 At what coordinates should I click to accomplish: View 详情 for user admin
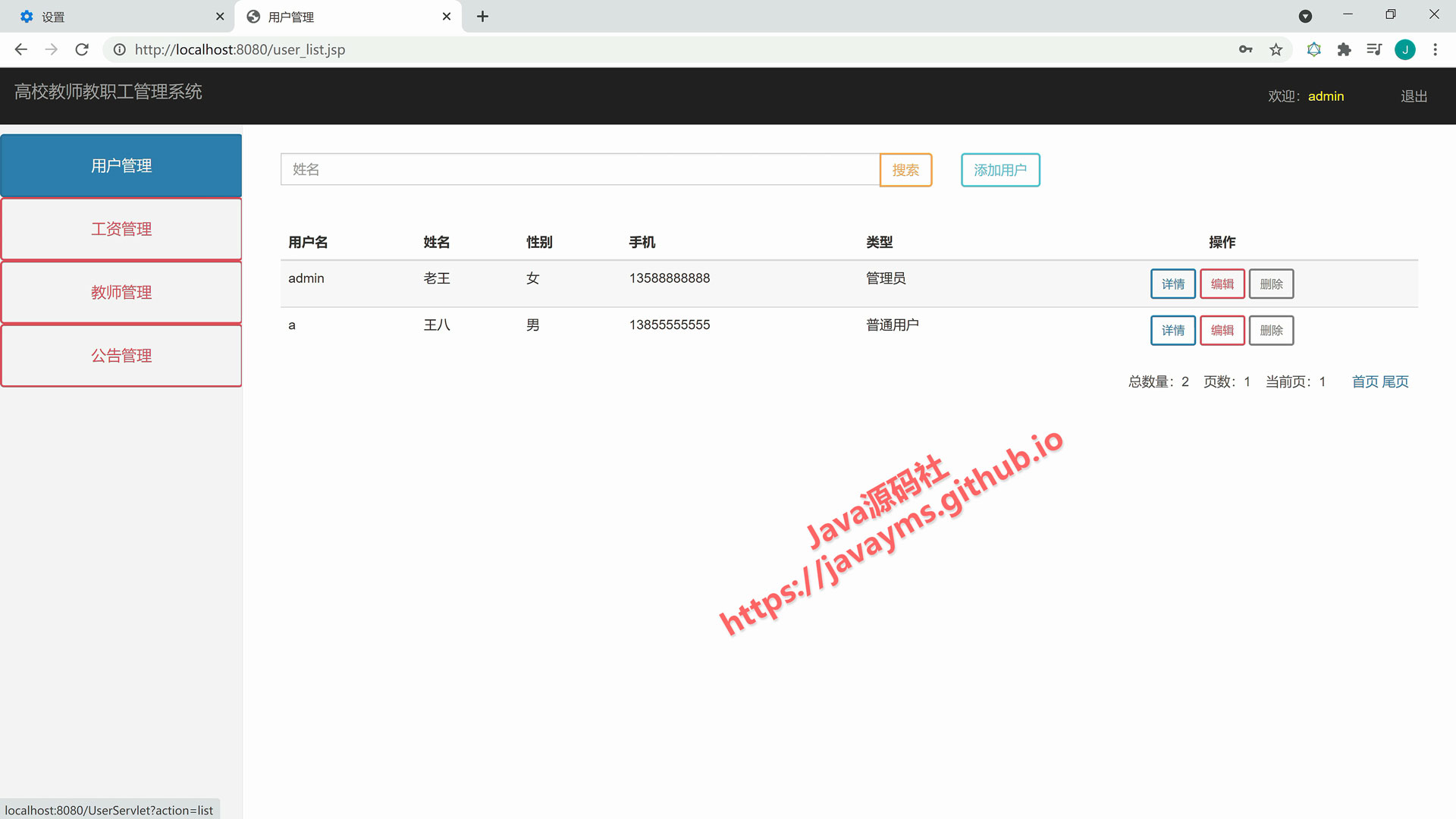1172,284
